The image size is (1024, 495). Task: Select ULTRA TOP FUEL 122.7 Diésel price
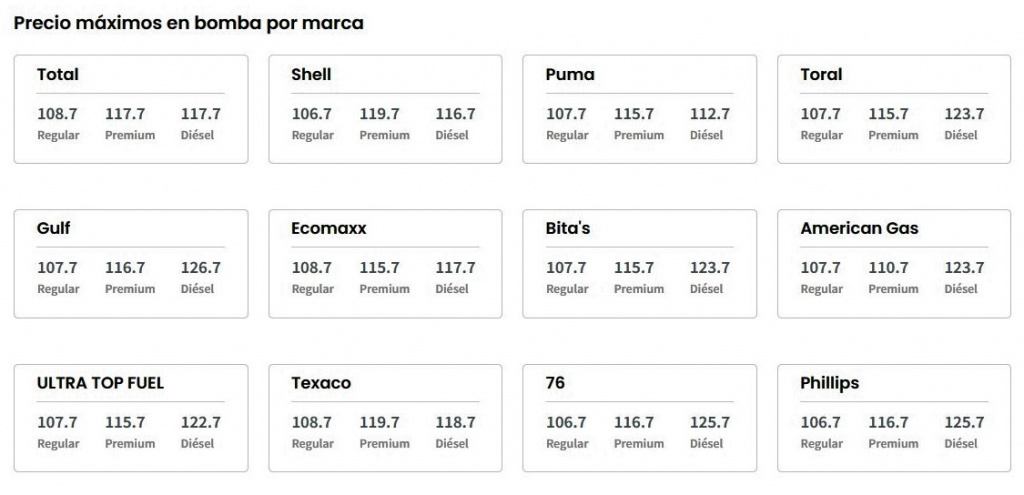(x=201, y=423)
